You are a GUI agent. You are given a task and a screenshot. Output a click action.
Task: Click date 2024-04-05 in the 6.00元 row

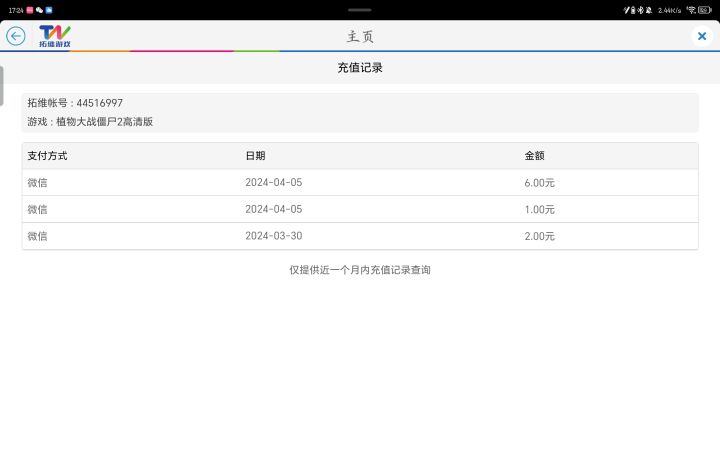274,182
